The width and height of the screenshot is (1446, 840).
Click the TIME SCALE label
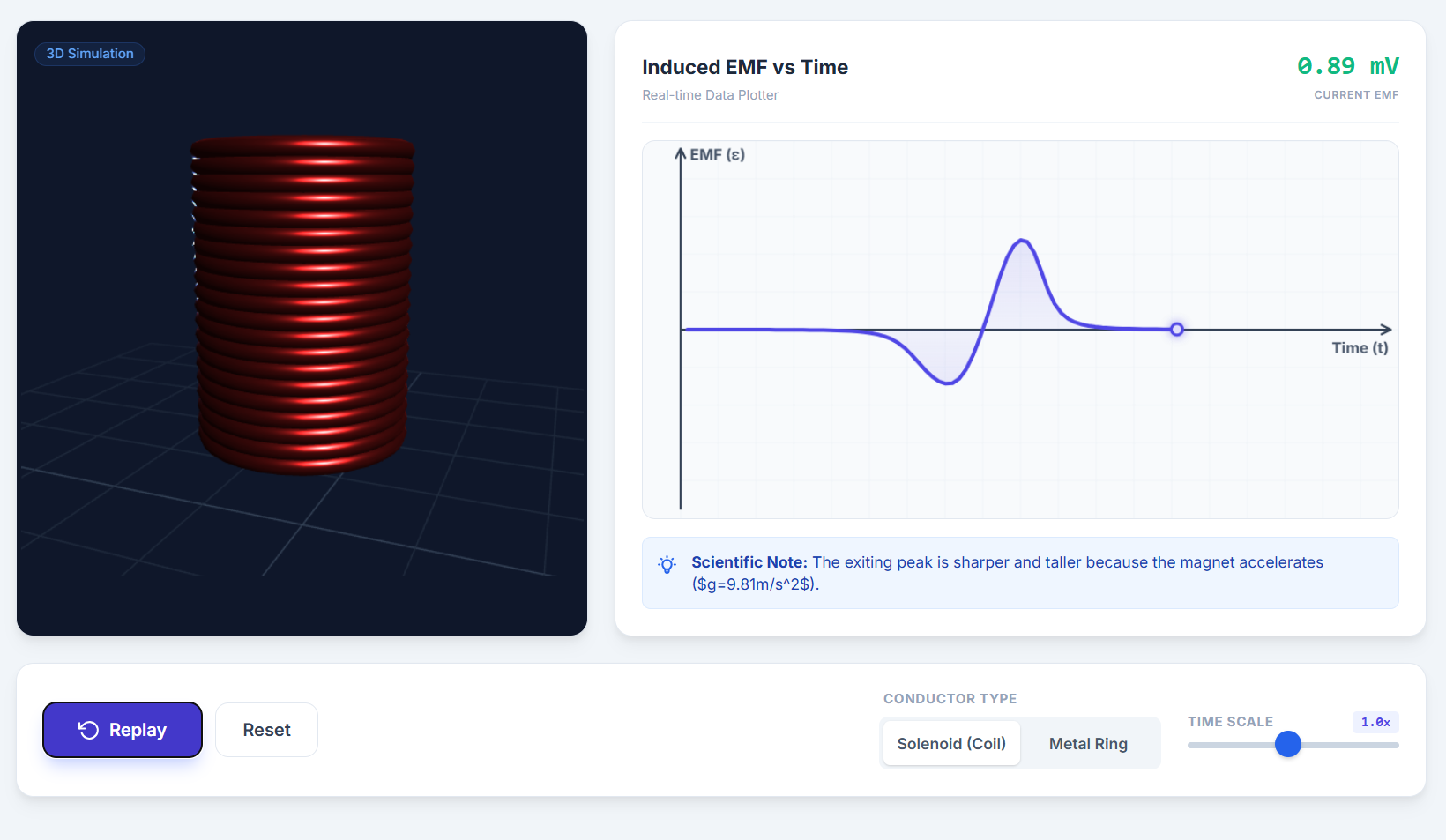pyautogui.click(x=1230, y=722)
